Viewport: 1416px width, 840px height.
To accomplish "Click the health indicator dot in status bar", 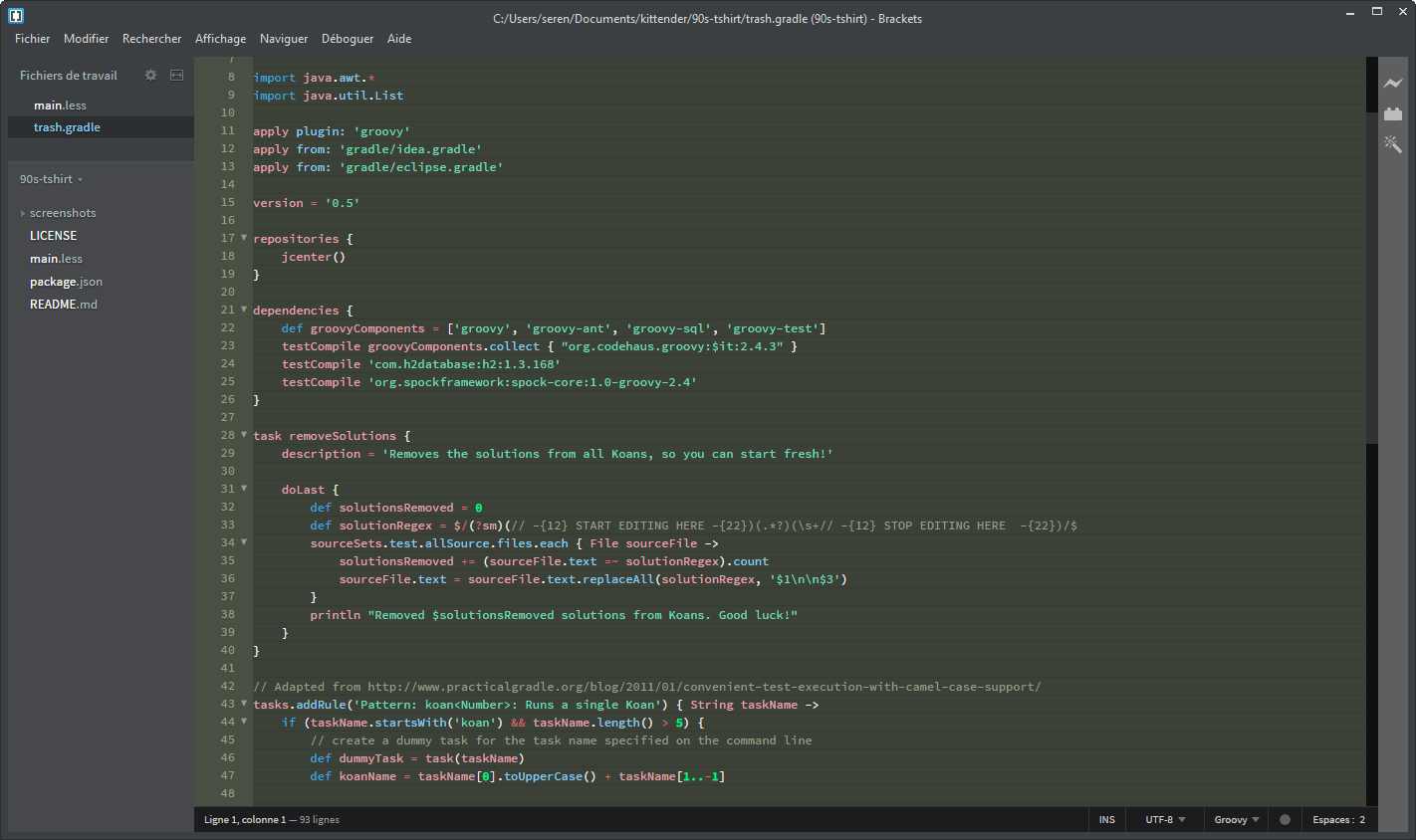I will pos(1286,819).
